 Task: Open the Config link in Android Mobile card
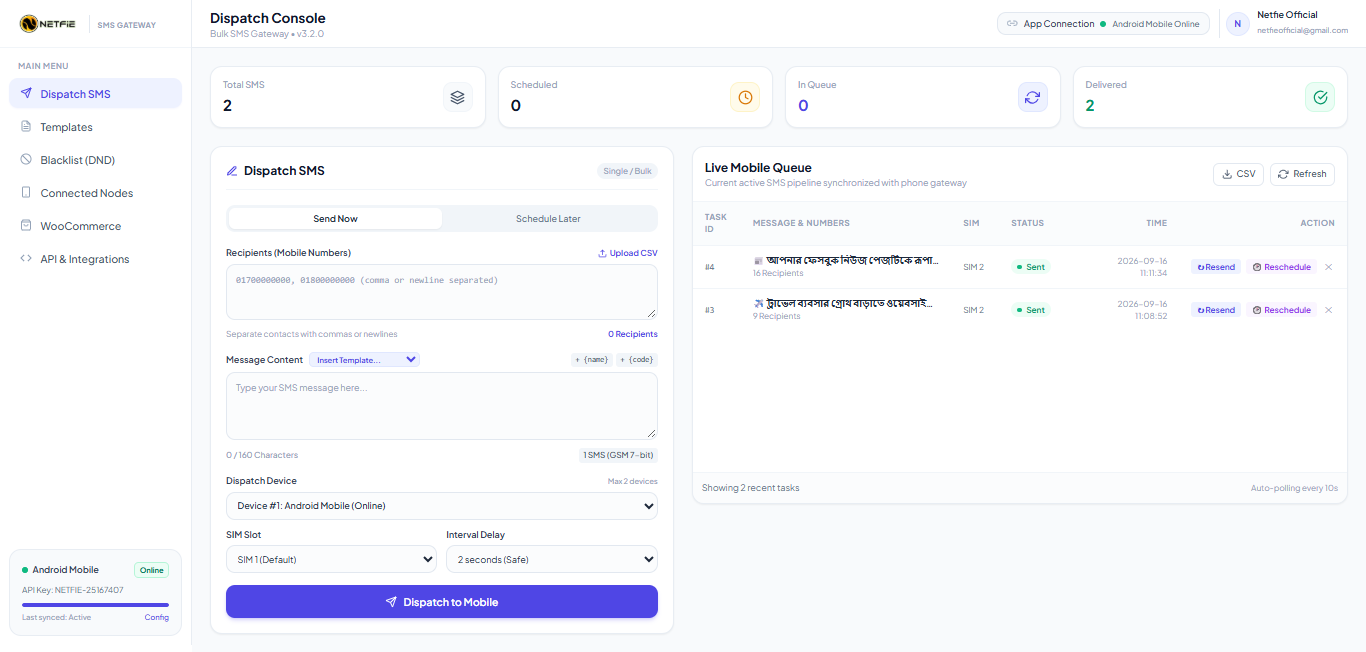pyautogui.click(x=157, y=617)
